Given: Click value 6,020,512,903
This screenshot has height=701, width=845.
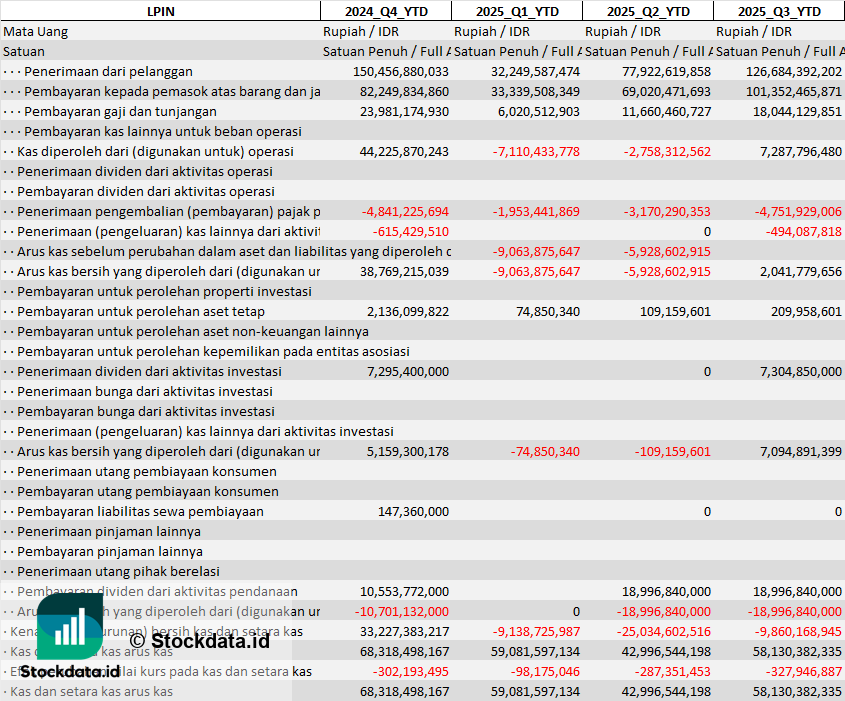Looking at the screenshot, I should coord(538,112).
